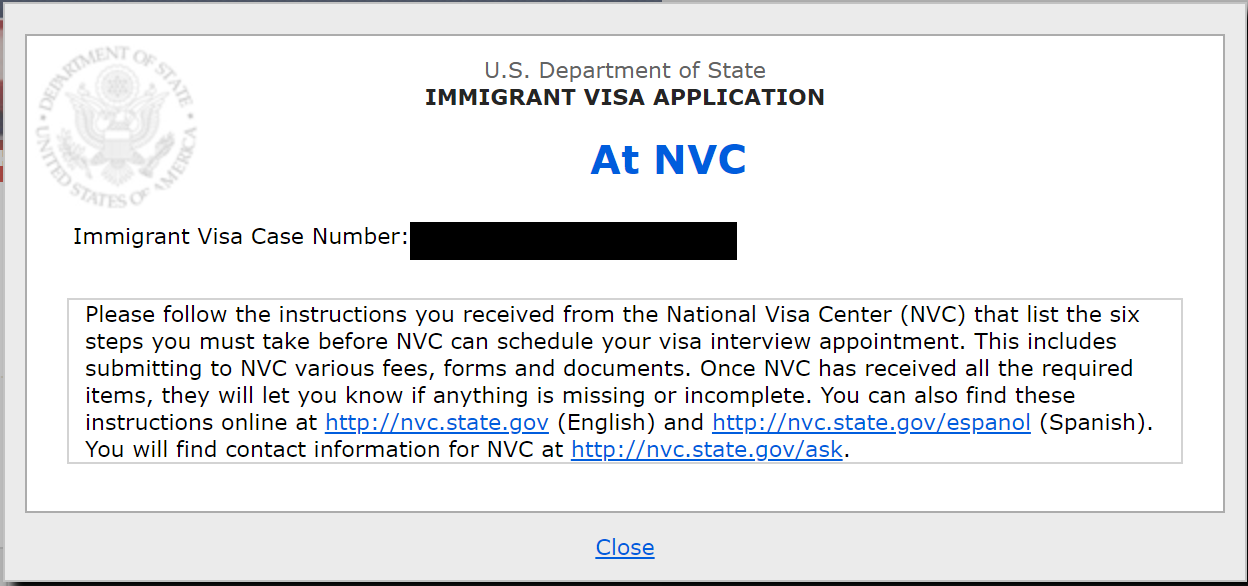
Task: Click the IMMIGRANT VISA APPLICATION title
Action: point(625,98)
